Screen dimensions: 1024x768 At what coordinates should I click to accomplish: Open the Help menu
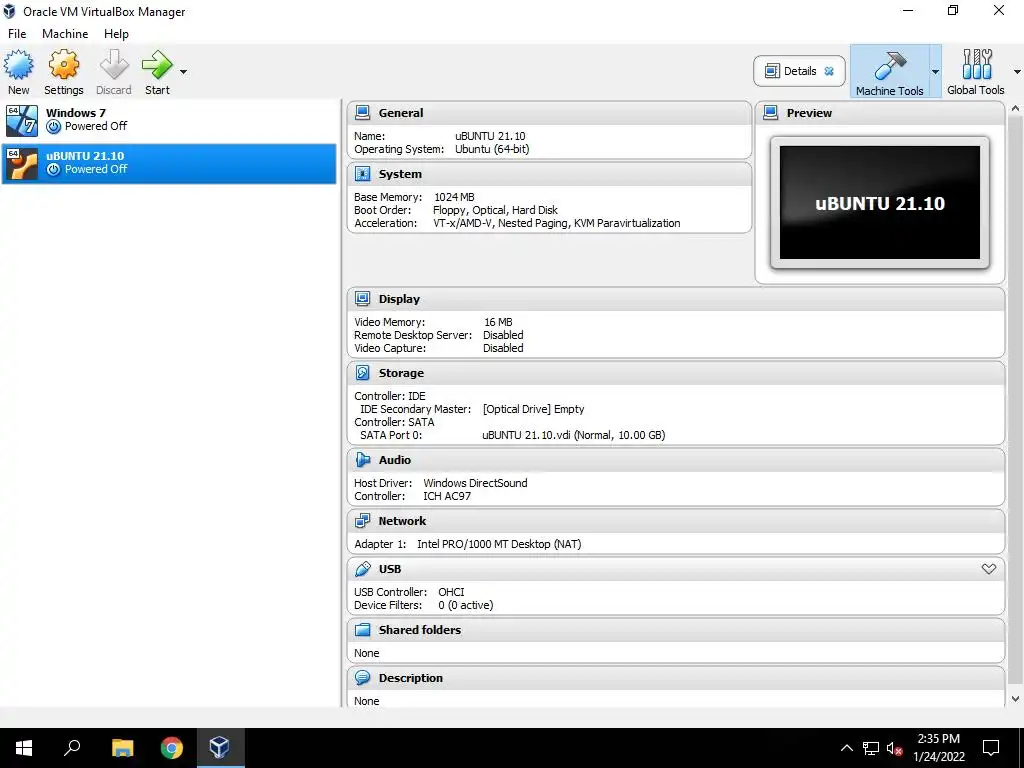[x=116, y=34]
